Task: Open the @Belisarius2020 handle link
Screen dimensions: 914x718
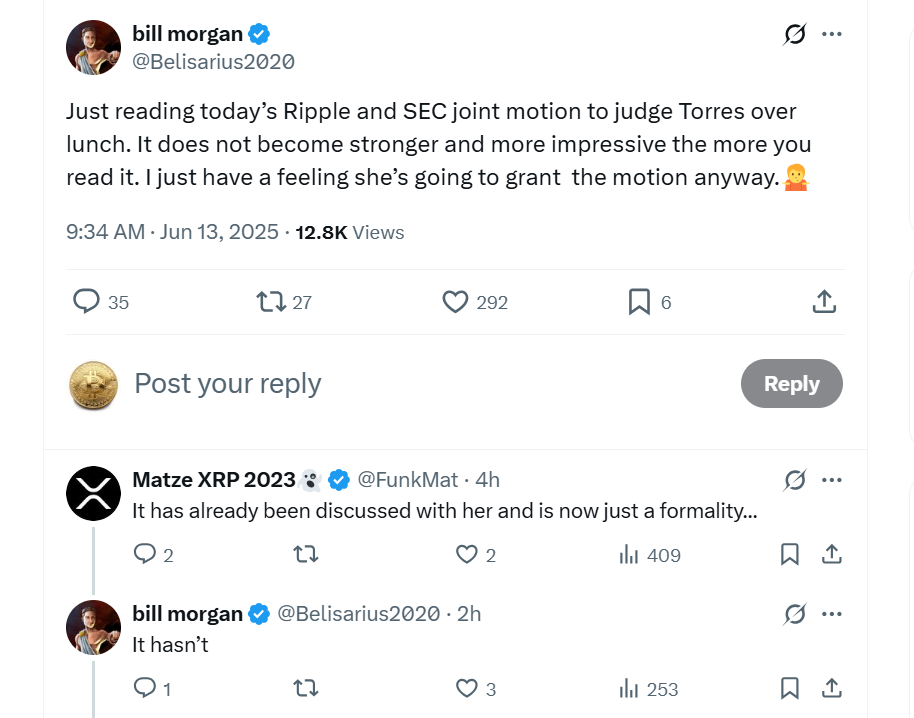Action: (214, 62)
